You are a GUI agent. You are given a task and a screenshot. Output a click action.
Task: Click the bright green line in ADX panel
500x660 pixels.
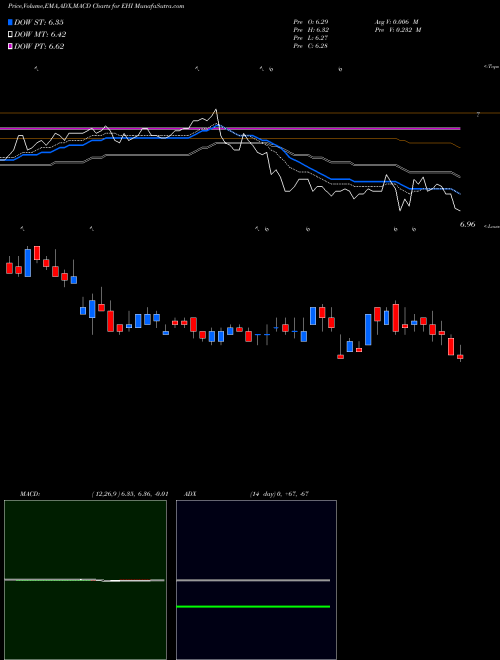[253, 607]
